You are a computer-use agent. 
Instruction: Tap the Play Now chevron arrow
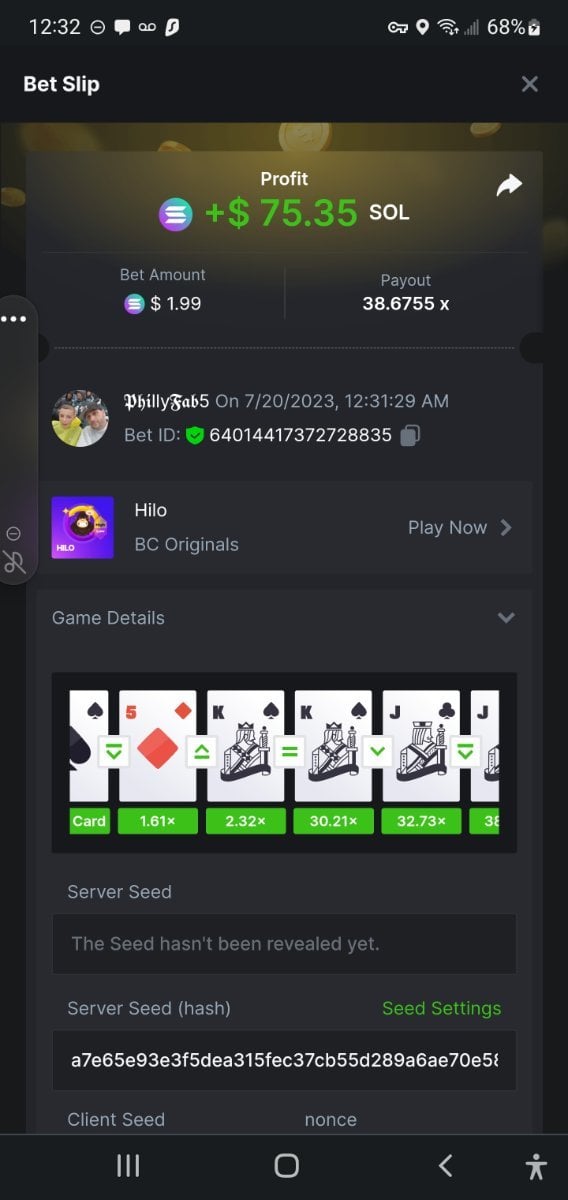point(506,527)
